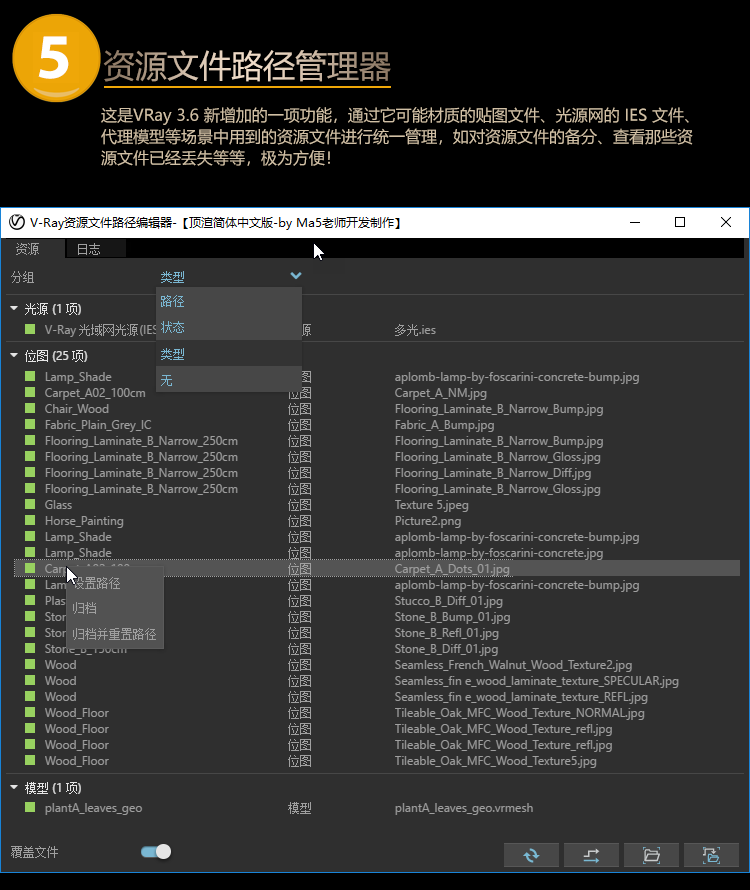Click file name 多光.ies

(x=415, y=330)
